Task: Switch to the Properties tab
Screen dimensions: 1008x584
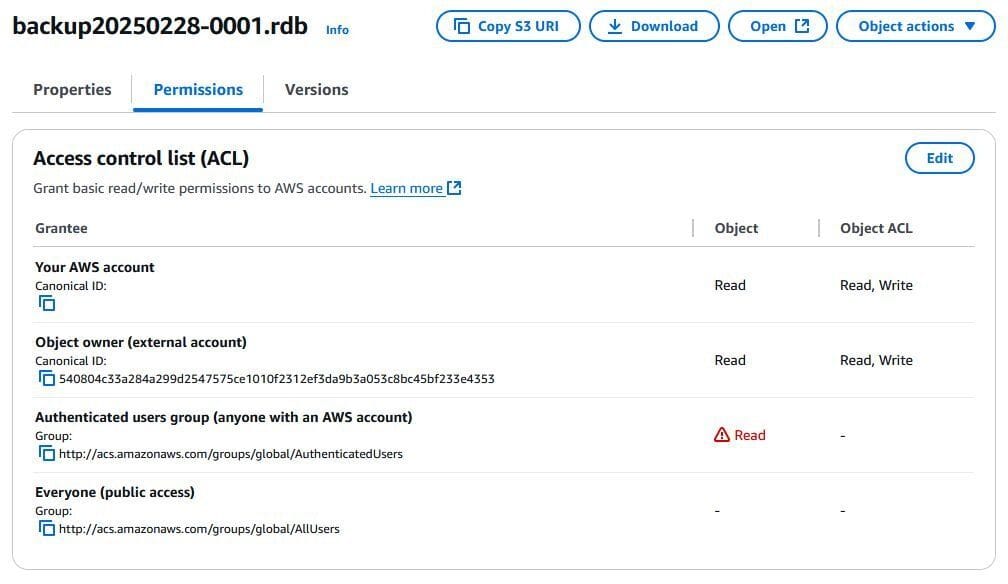Action: (71, 89)
